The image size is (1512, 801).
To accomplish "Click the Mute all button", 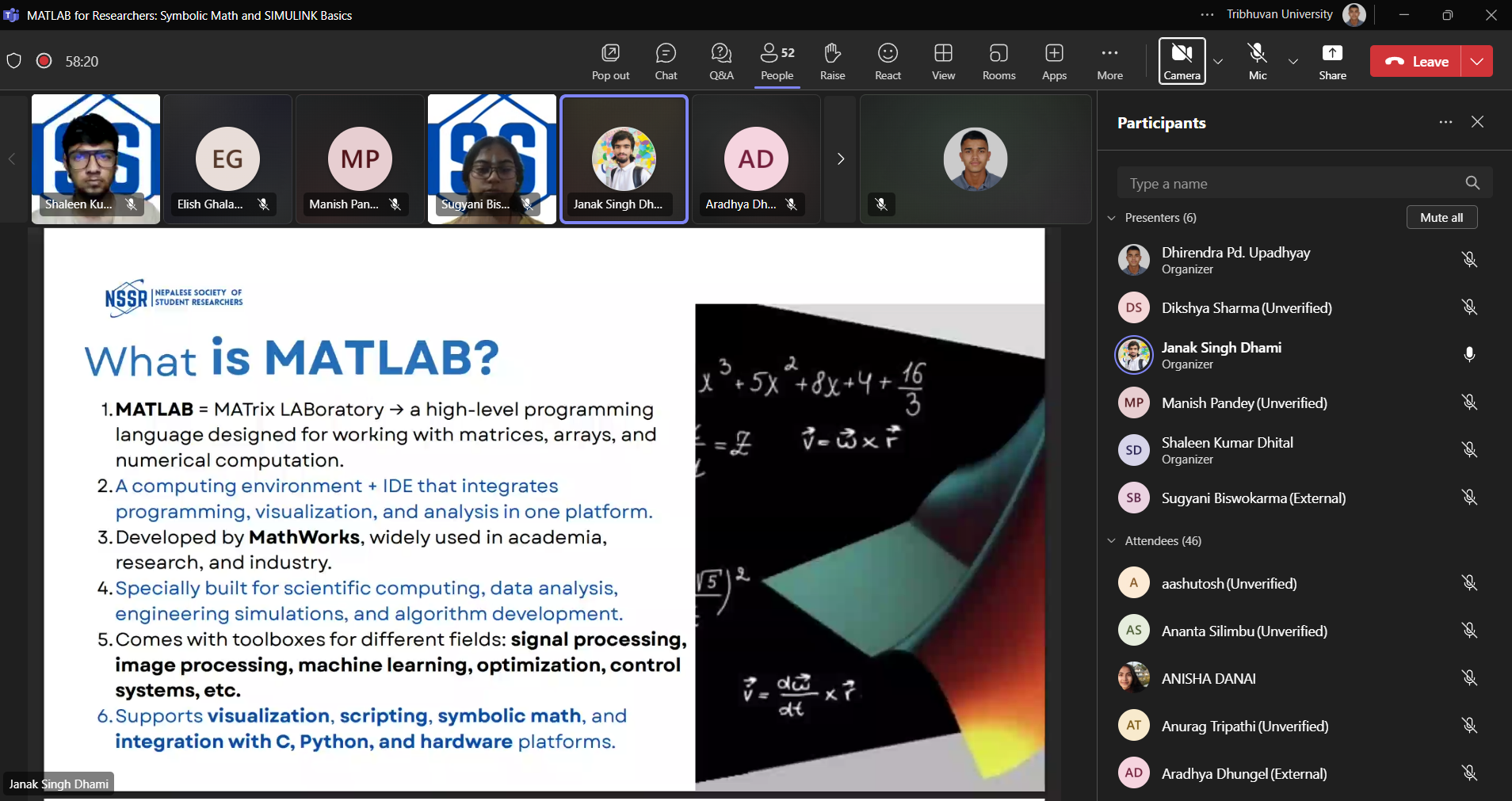I will (x=1441, y=218).
